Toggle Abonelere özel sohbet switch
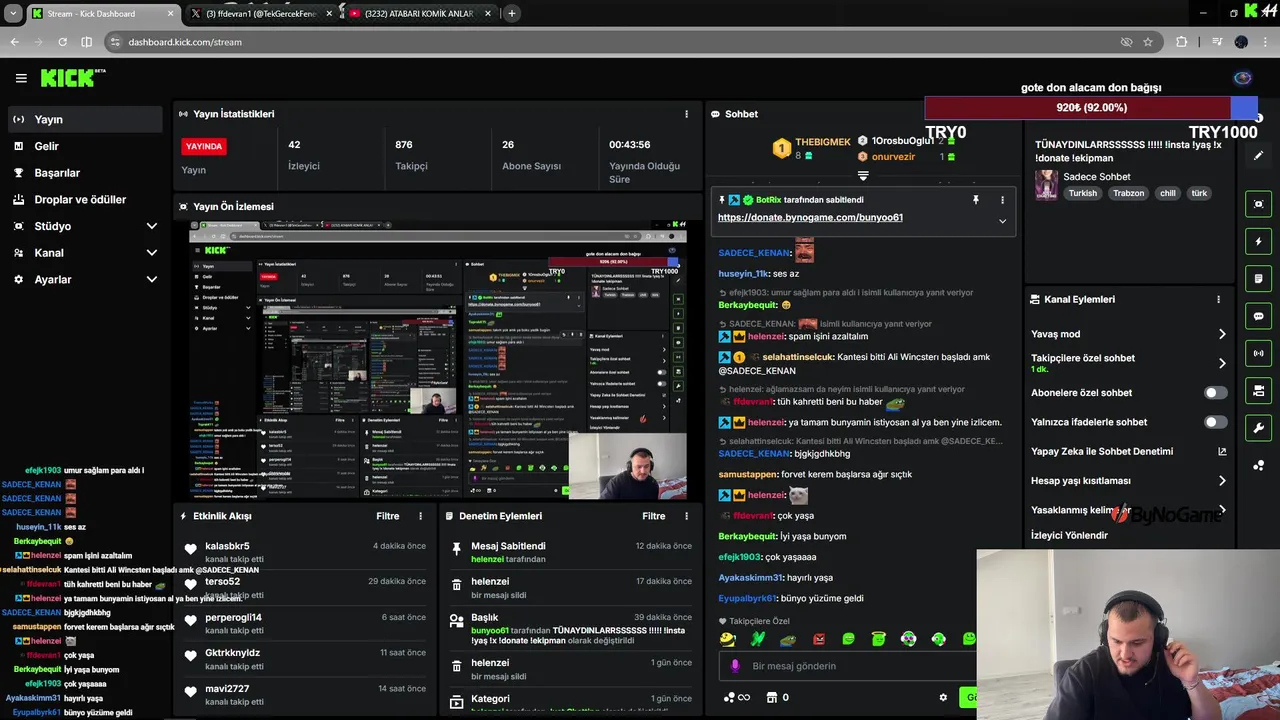 (x=1215, y=393)
